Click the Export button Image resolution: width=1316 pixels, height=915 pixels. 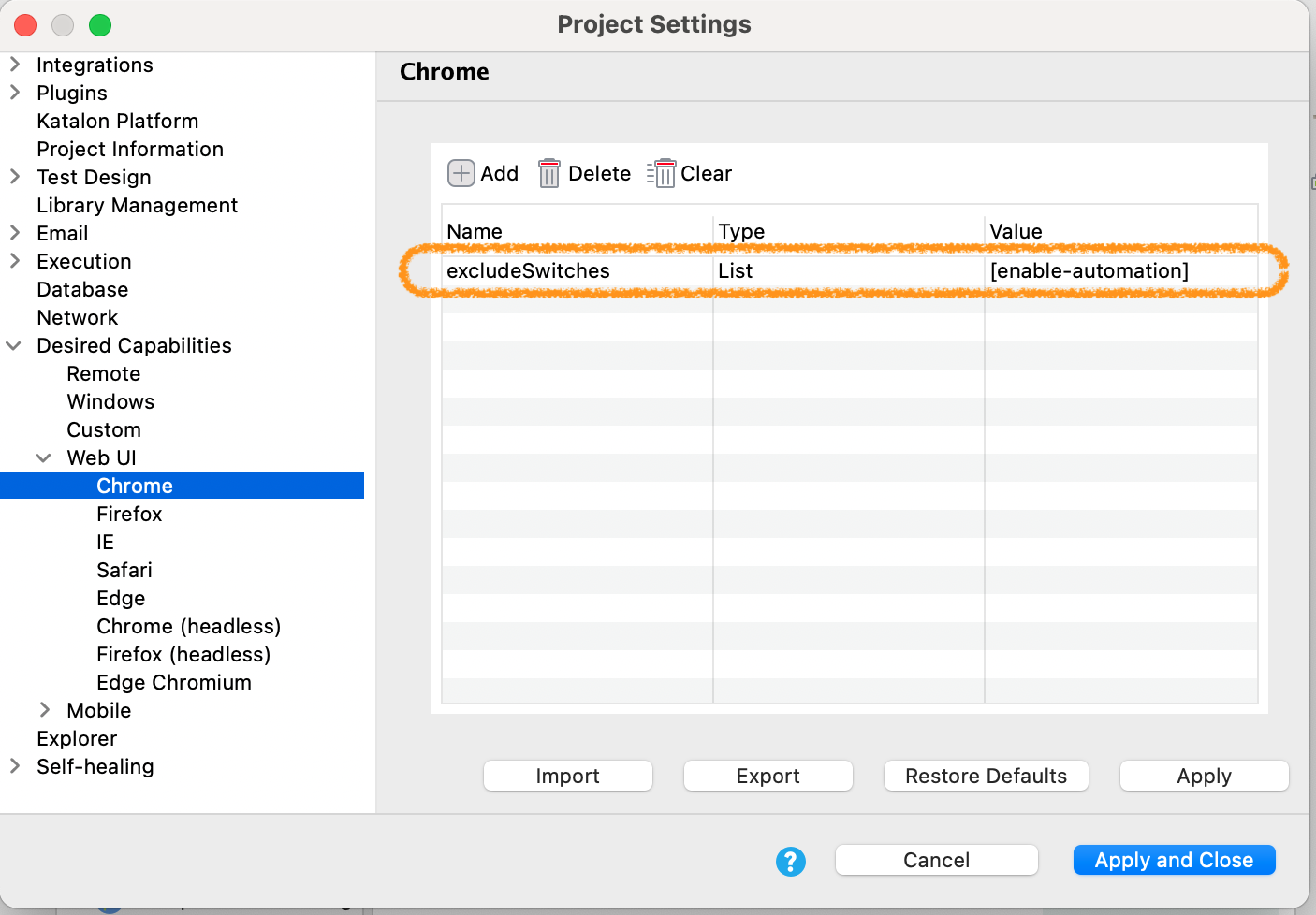pos(768,776)
